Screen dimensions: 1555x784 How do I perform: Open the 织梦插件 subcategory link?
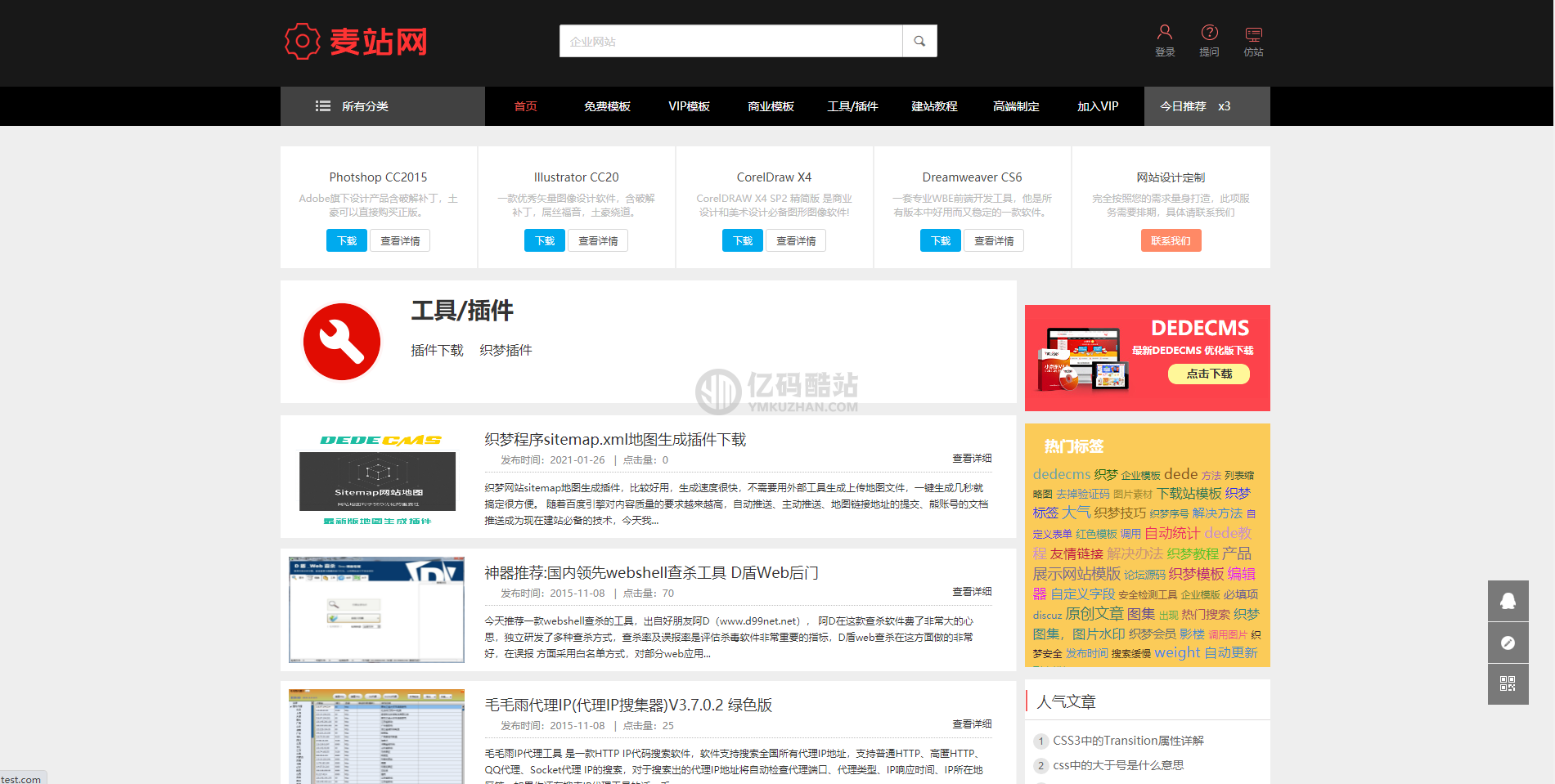506,350
